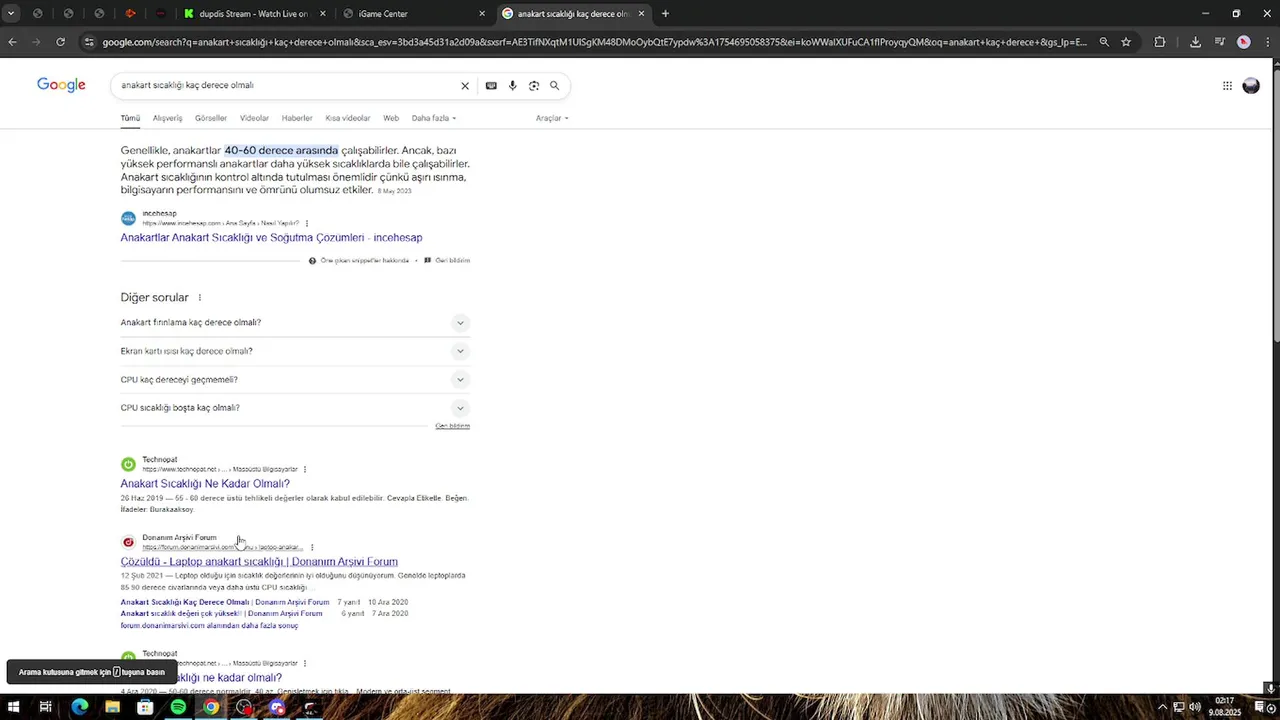Open 'Çözüldü - Laptop anakart sıcaklığı' forum link
1280x720 pixels.
pyautogui.click(x=259, y=562)
